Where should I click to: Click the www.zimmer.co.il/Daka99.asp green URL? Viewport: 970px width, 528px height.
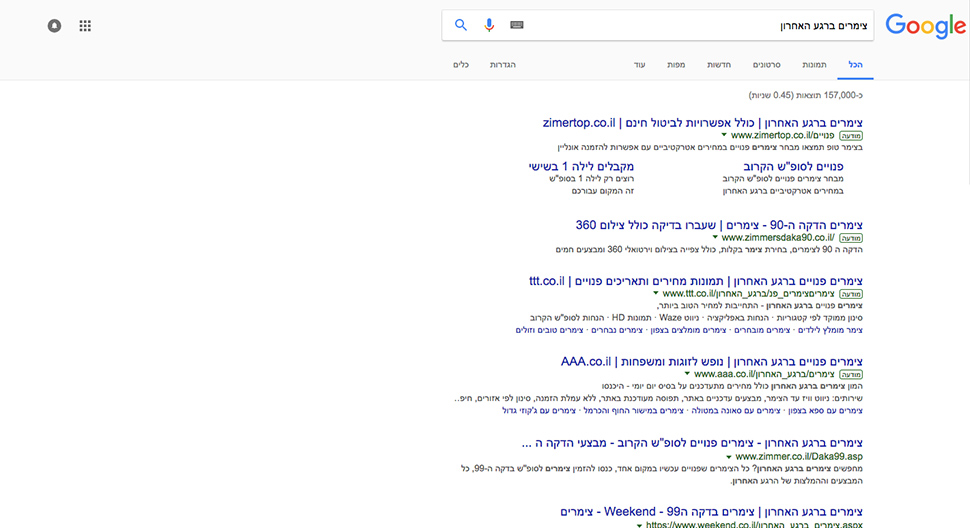click(x=799, y=457)
